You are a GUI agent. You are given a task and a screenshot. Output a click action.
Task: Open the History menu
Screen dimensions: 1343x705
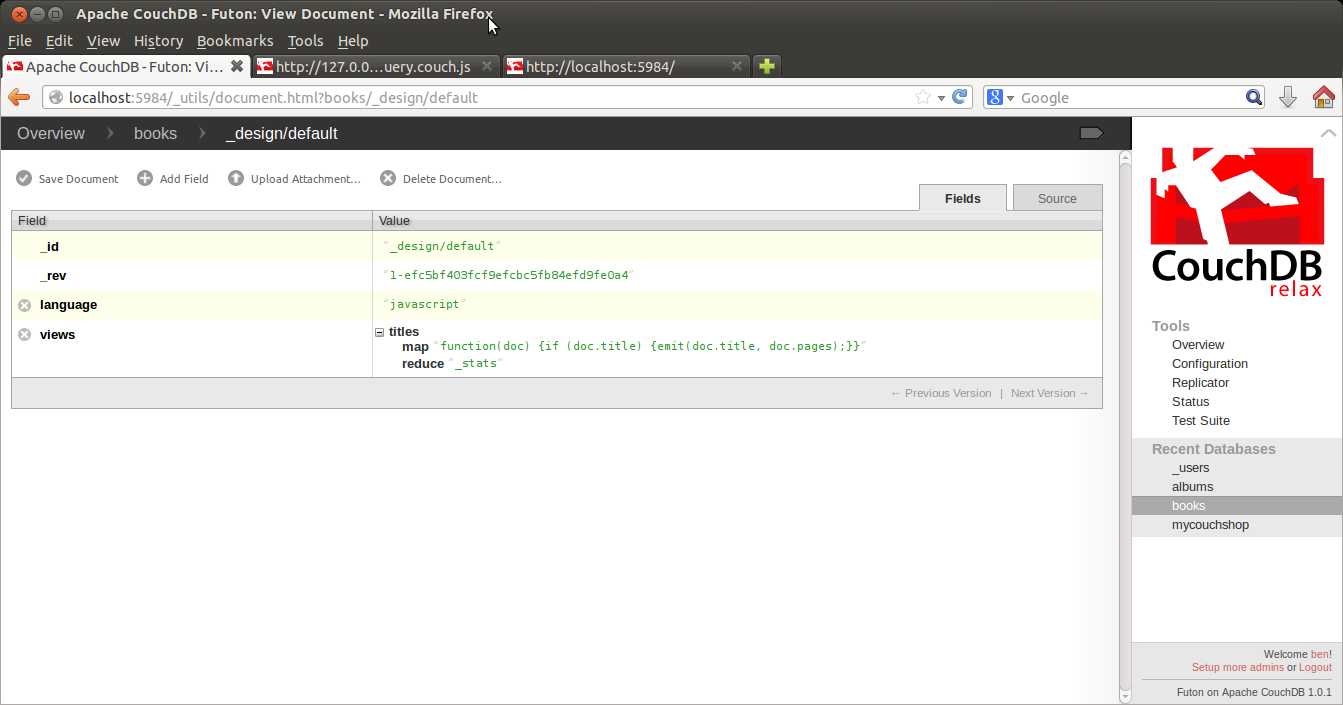point(158,41)
